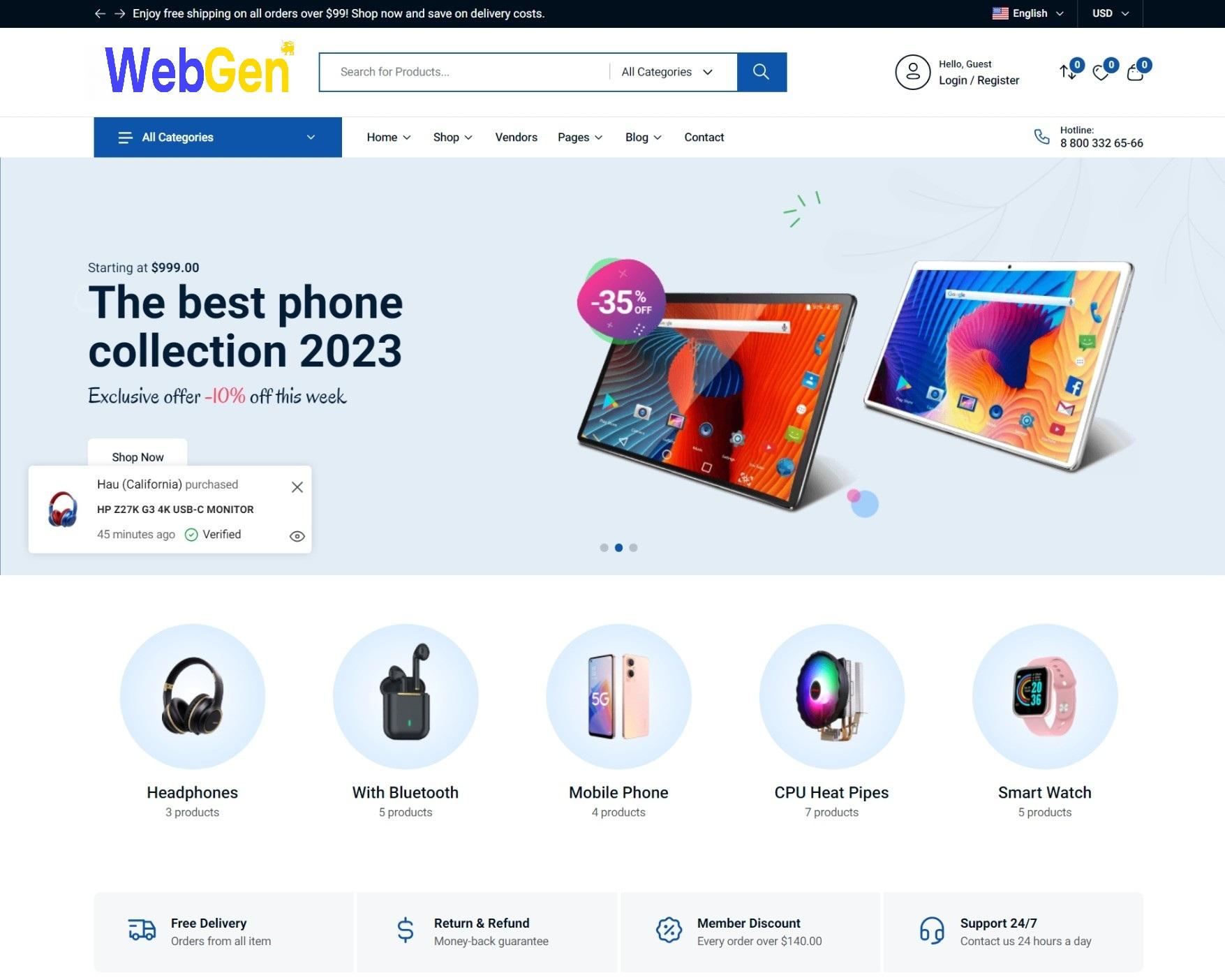Image resolution: width=1225 pixels, height=980 pixels.
Task: Select the third hero slider dot
Action: (633, 548)
